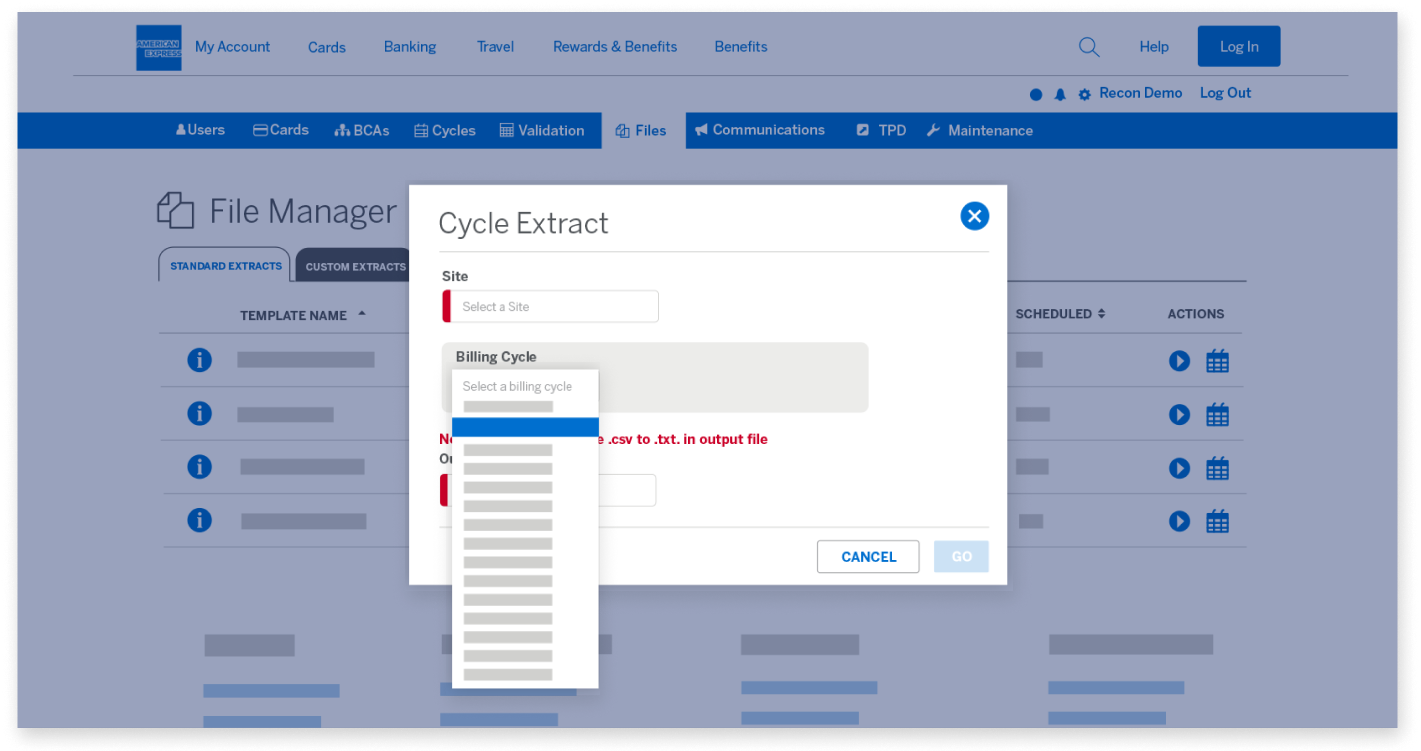Open the search magnifier icon
Viewport: 1421px width, 751px height.
(x=1089, y=47)
